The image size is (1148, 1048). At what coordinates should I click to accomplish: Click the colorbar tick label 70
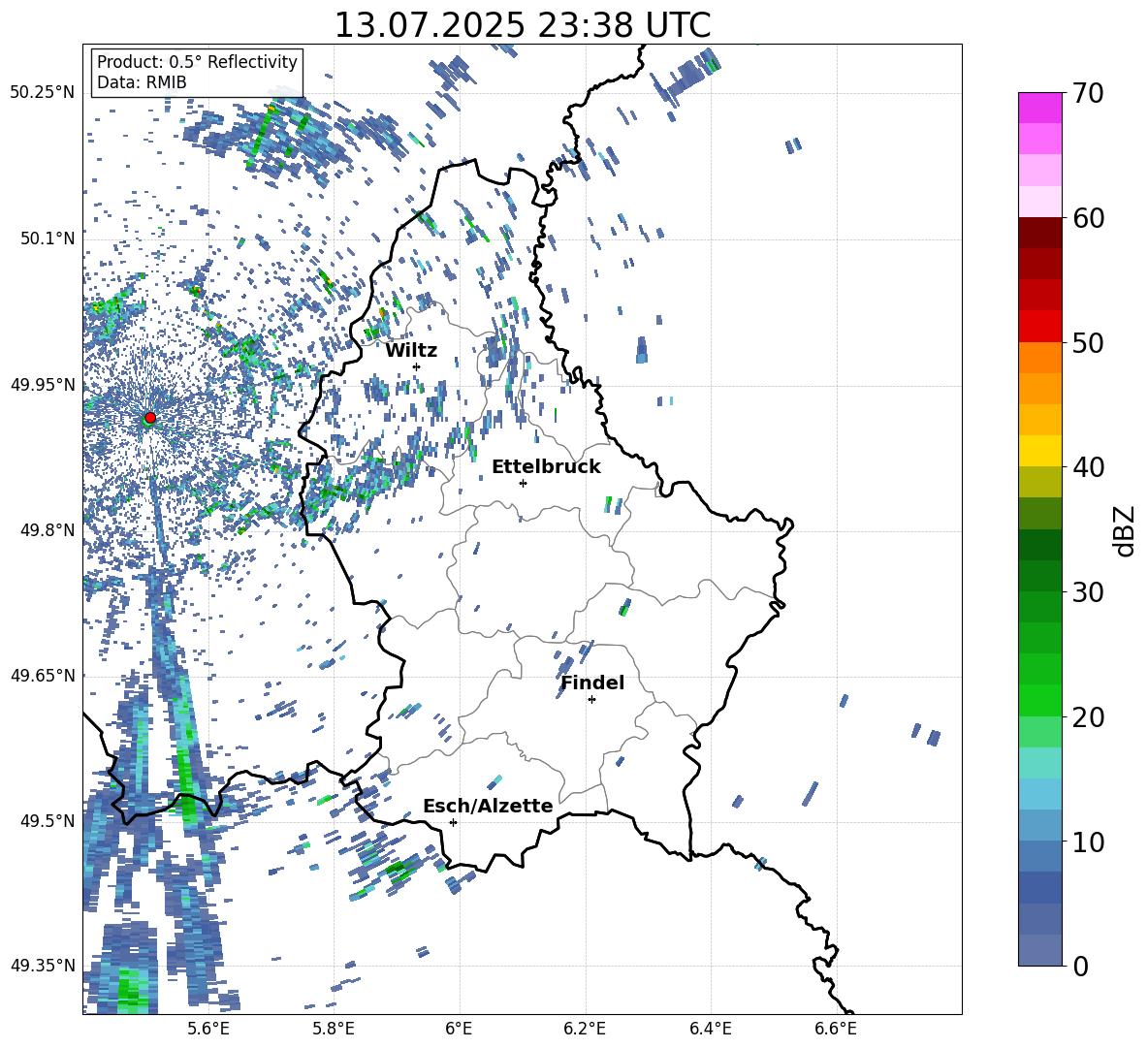pos(1088,94)
